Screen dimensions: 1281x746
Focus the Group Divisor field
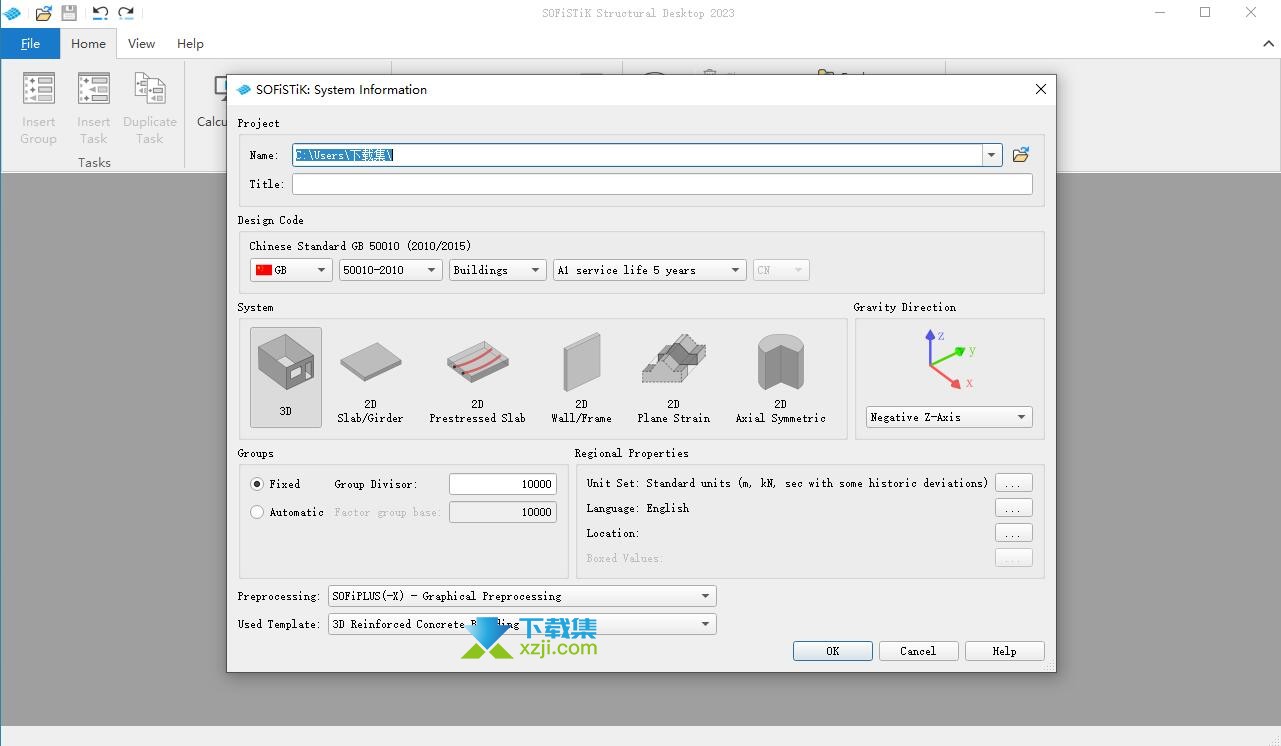(x=502, y=484)
